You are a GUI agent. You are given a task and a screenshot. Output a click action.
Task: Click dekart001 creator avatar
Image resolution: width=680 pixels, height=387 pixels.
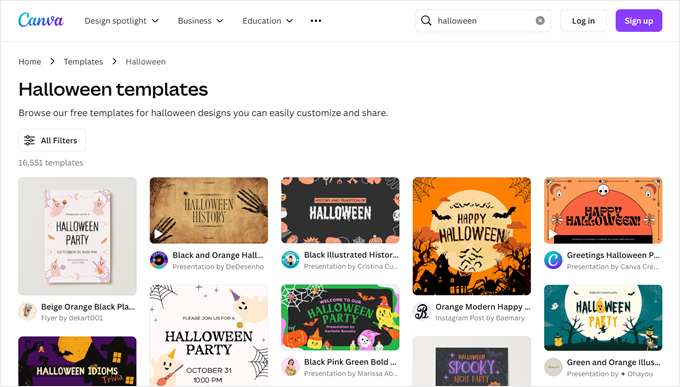(x=27, y=312)
